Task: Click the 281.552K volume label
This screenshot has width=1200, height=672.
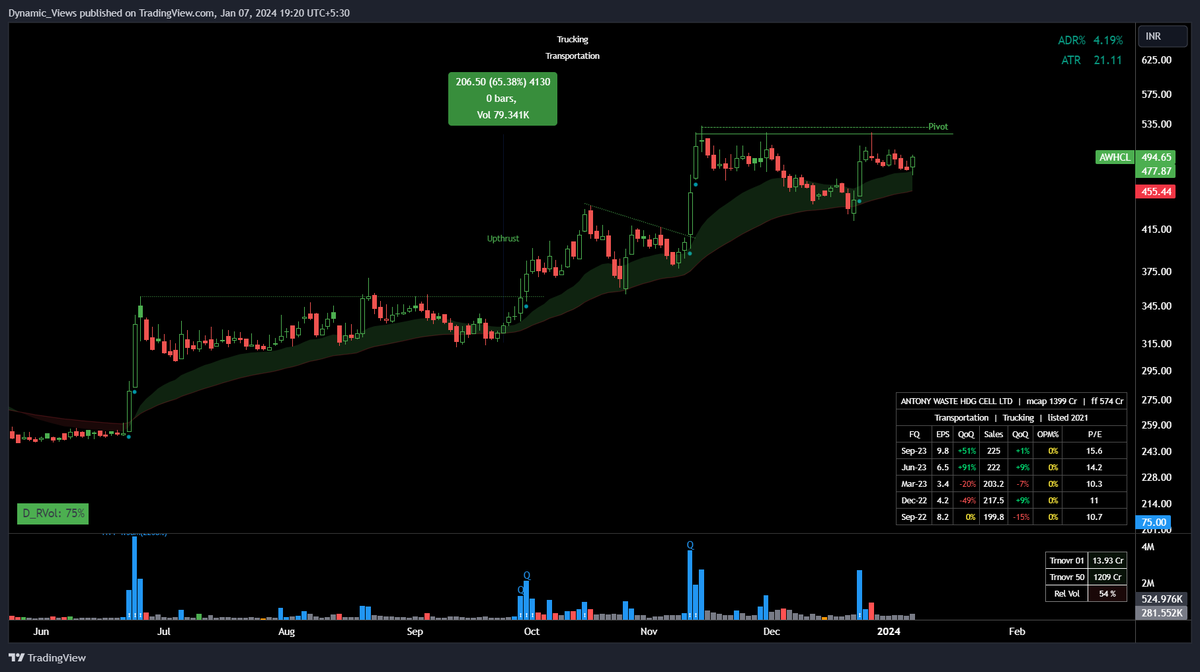Action: click(1160, 613)
